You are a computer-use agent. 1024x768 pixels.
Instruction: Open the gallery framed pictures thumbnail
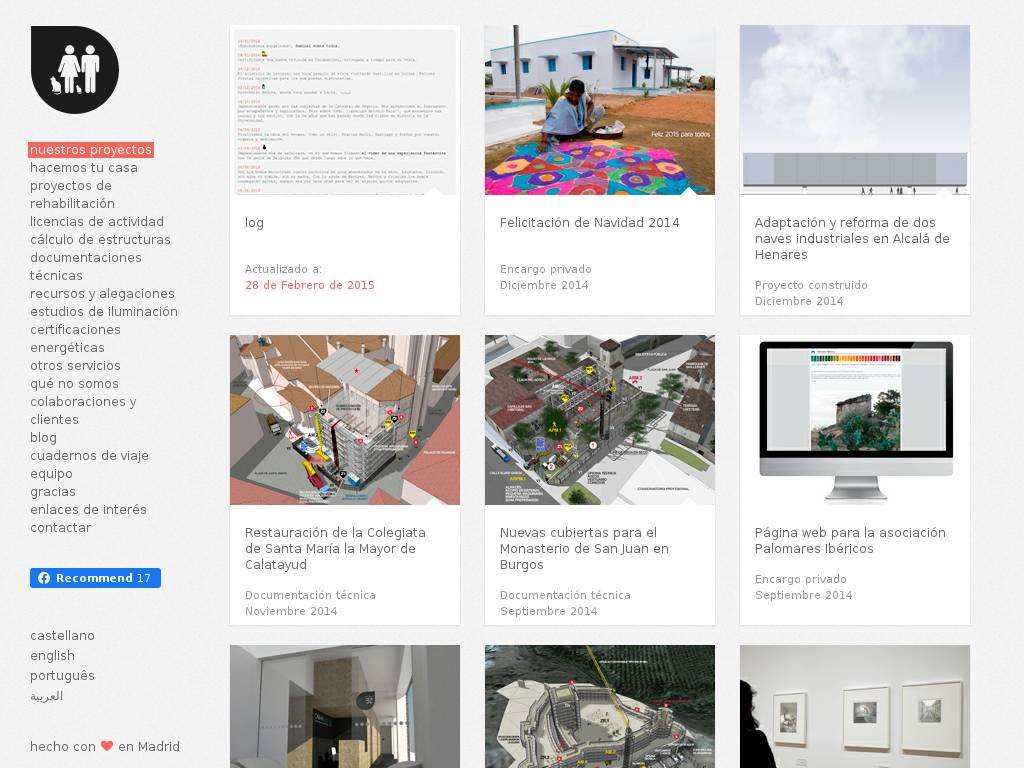coord(855,706)
